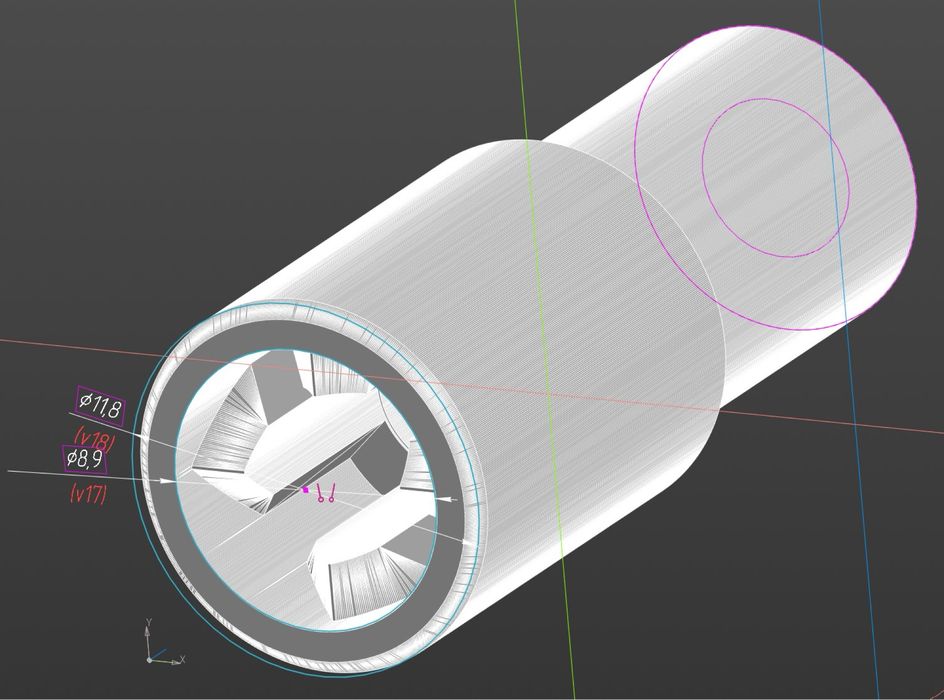Select the small magenta sketch circle
This screenshot has height=700, width=944.
coord(776,178)
